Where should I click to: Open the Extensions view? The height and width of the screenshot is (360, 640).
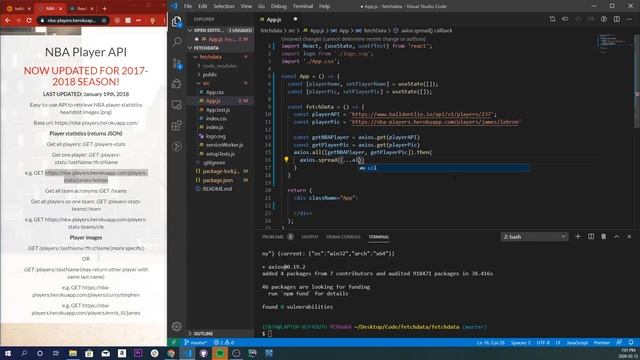click(177, 125)
